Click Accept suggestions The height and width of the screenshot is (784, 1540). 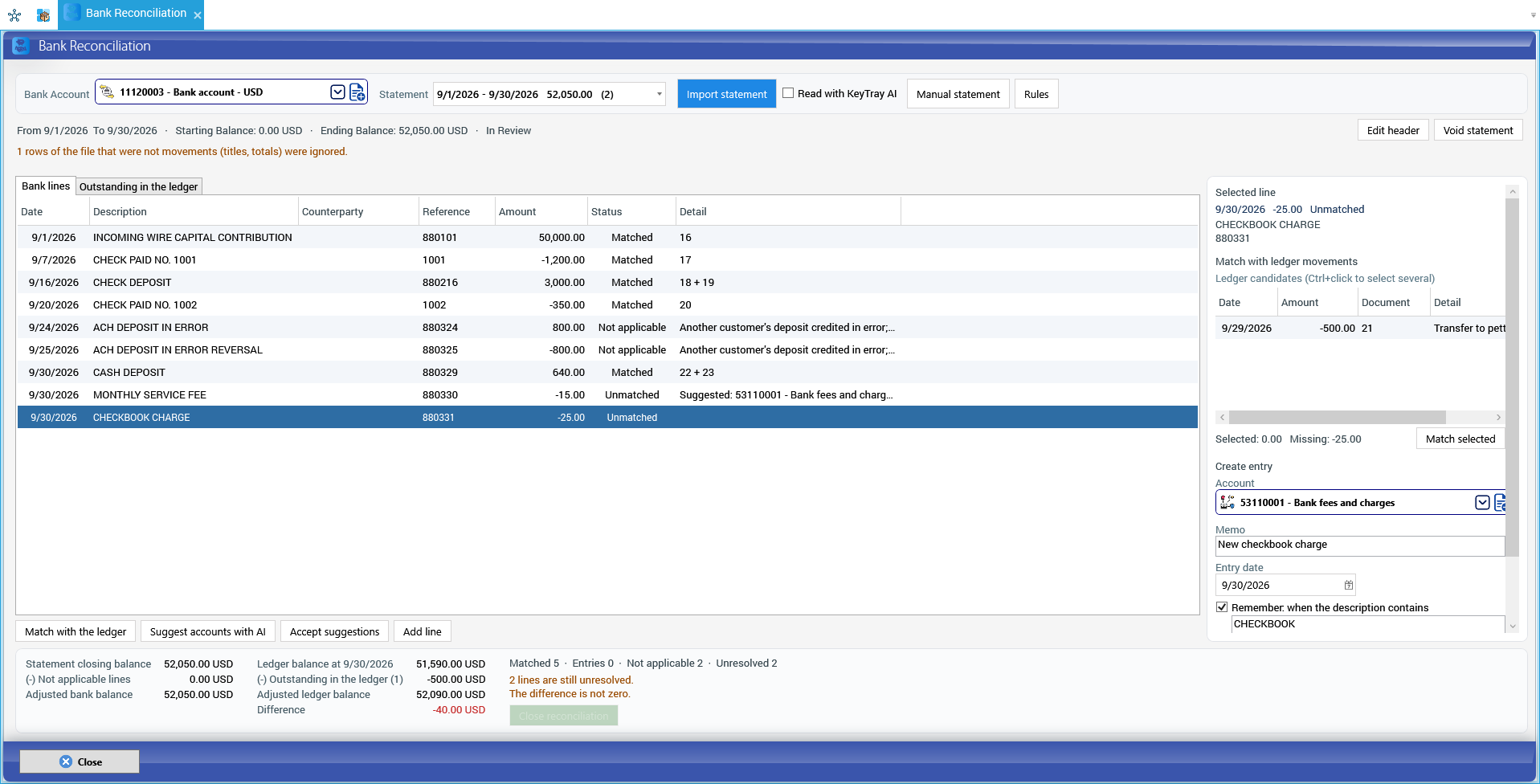335,631
